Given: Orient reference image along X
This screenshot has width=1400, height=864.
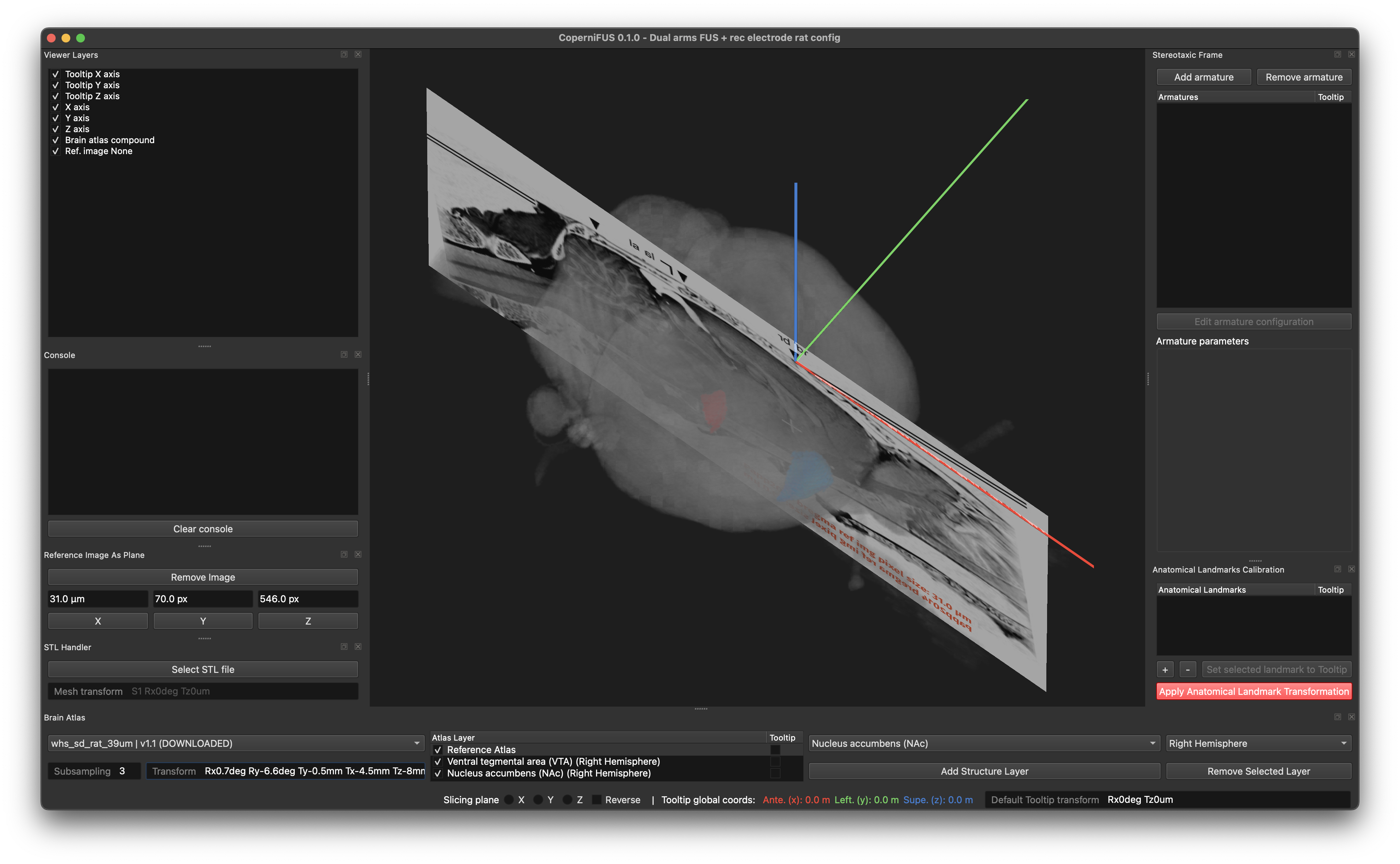Looking at the screenshot, I should click(x=98, y=621).
